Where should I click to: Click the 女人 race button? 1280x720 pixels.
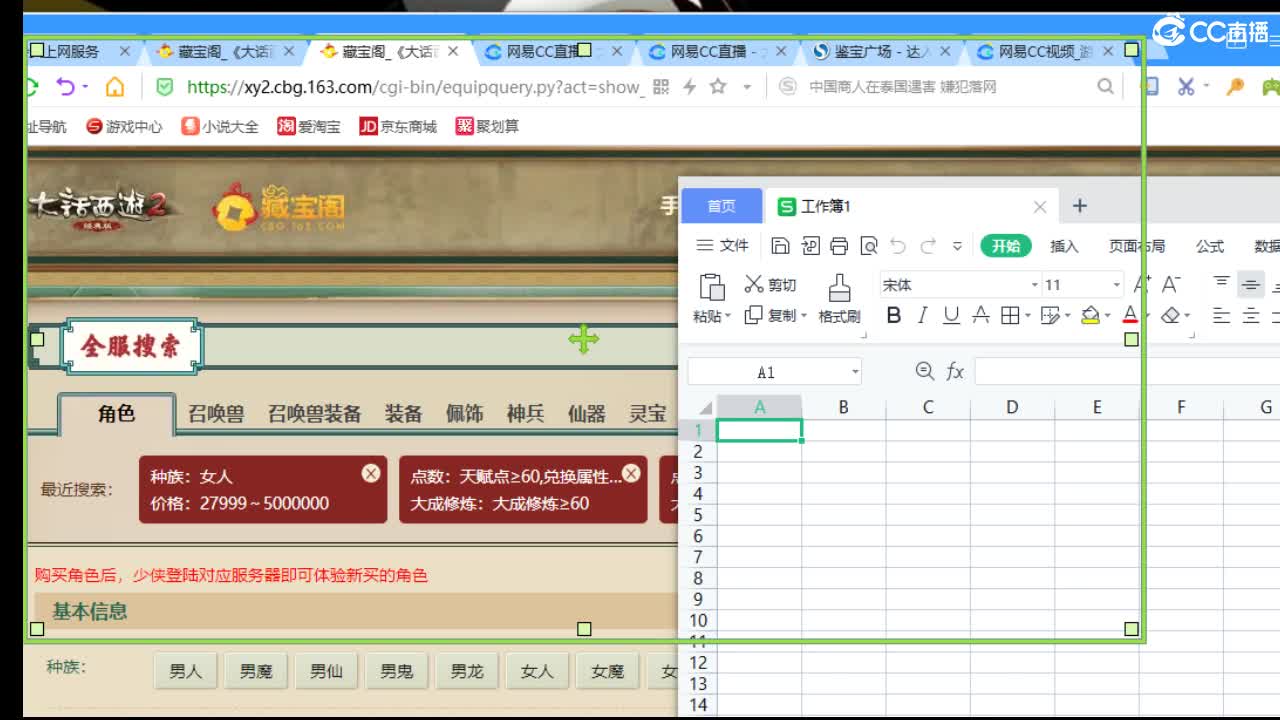(x=537, y=671)
